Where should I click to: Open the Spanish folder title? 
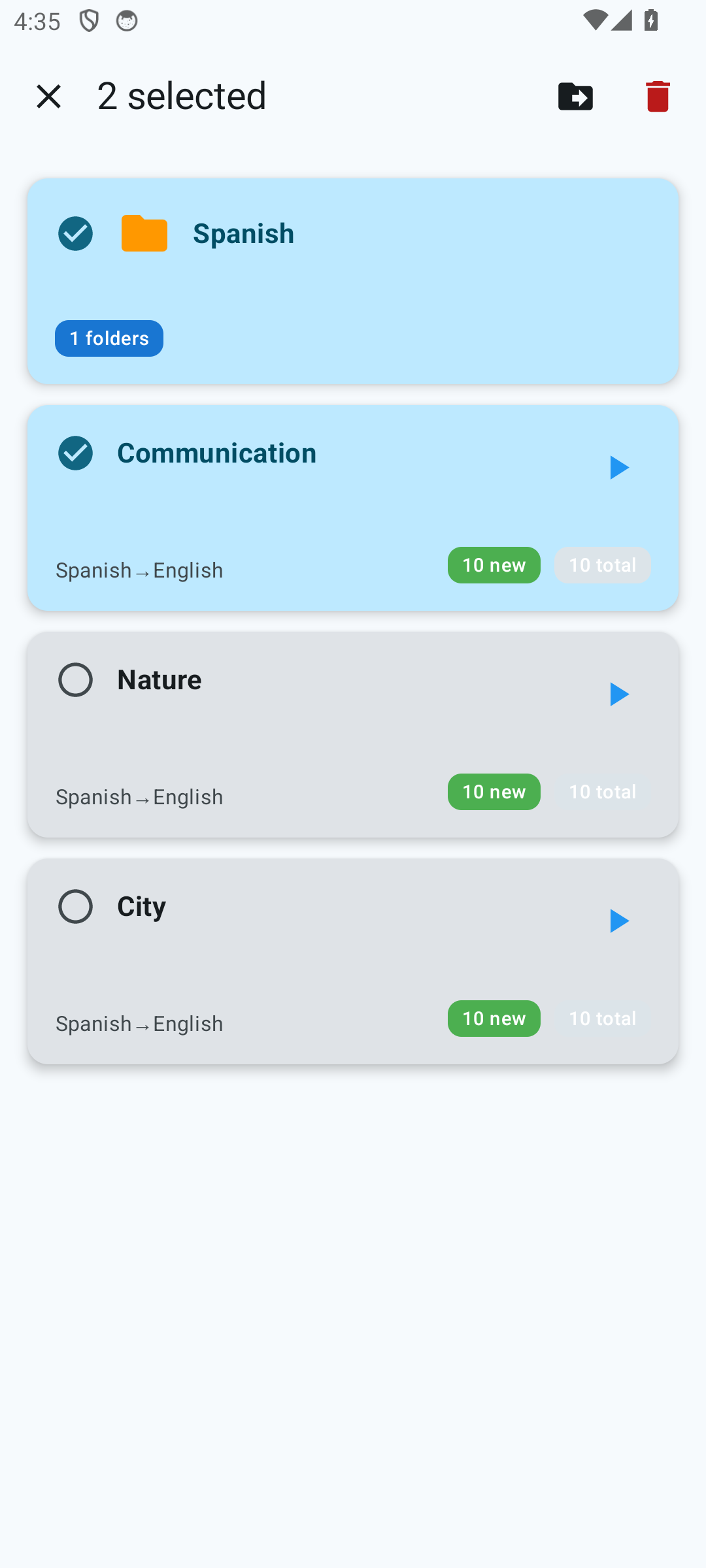(243, 233)
